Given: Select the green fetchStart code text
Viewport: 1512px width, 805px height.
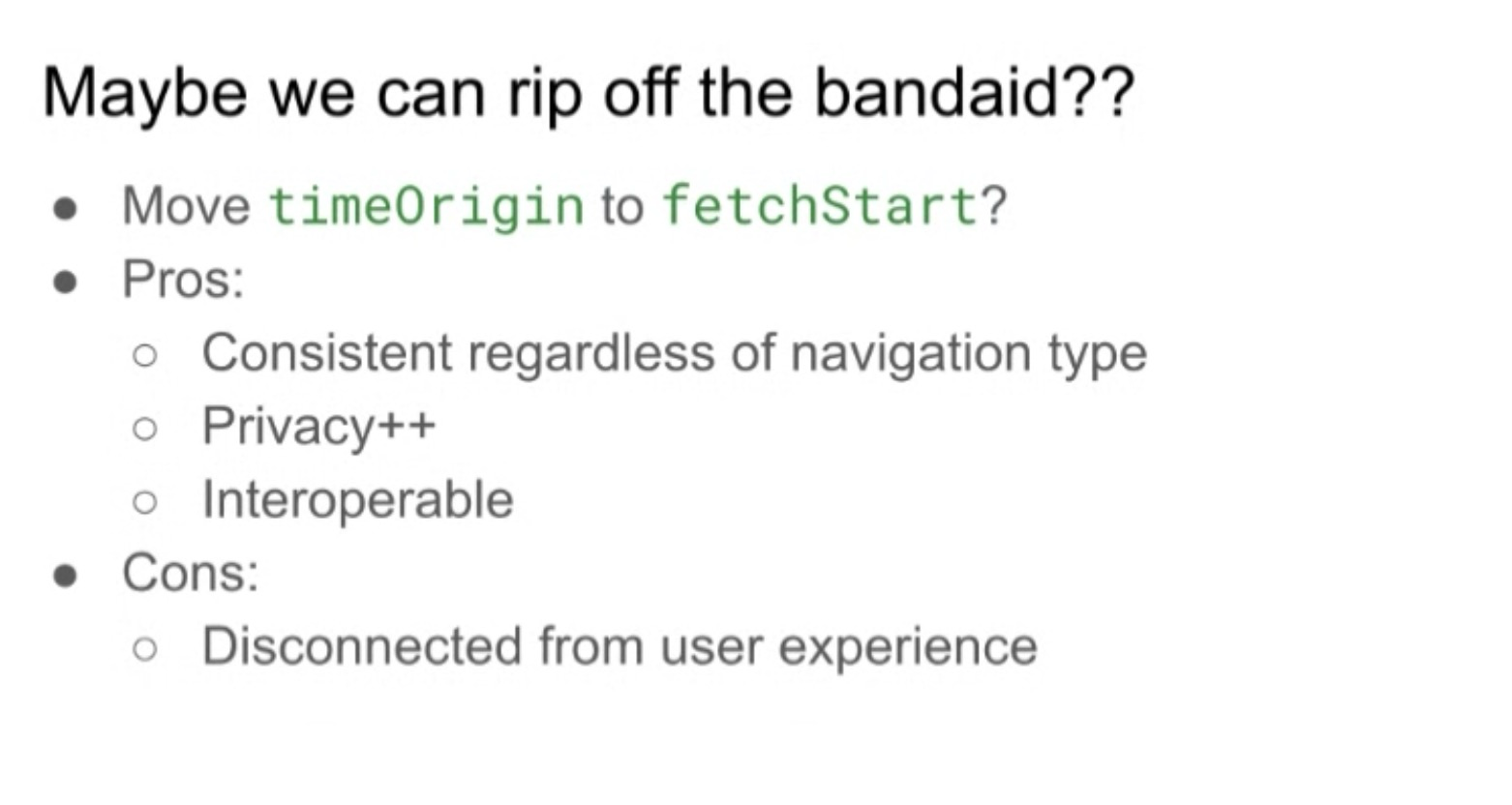Looking at the screenshot, I should tap(821, 205).
